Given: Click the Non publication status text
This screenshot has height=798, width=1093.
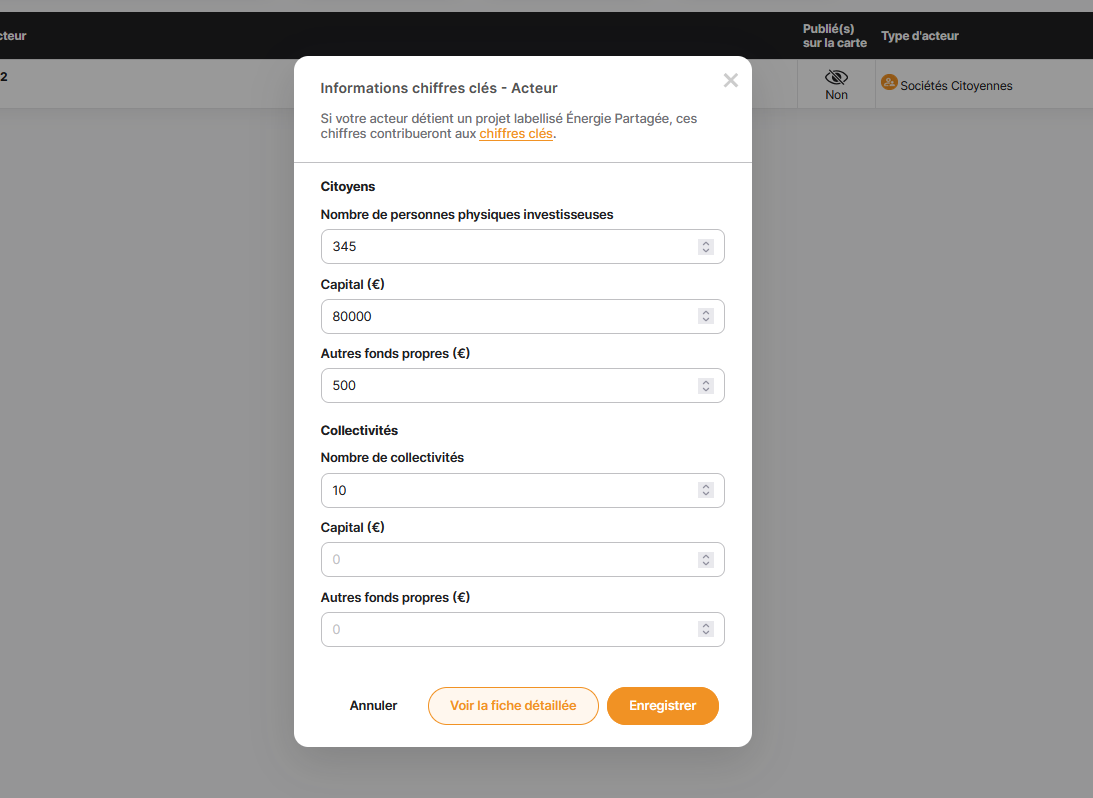Looking at the screenshot, I should click(836, 95).
